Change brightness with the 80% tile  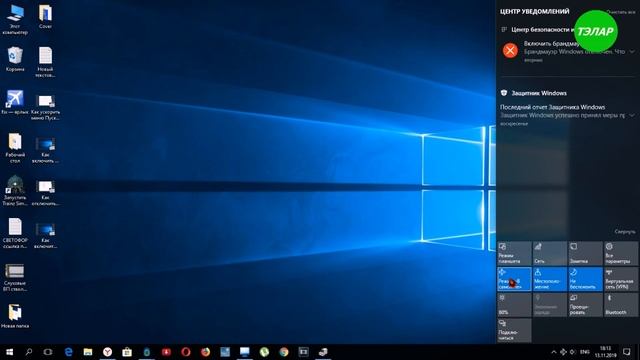pos(514,304)
